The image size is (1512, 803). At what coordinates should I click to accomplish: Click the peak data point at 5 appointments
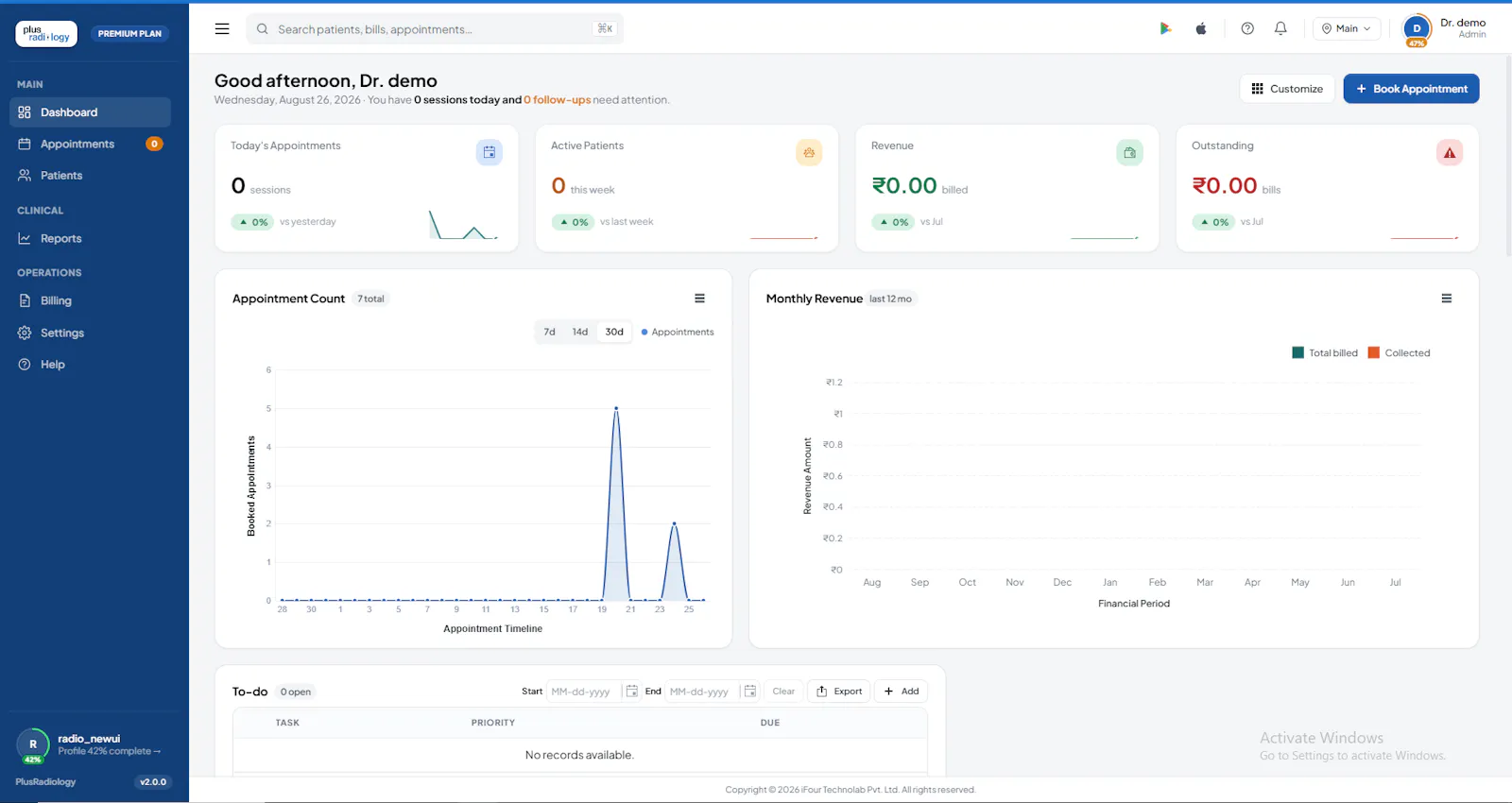[616, 408]
